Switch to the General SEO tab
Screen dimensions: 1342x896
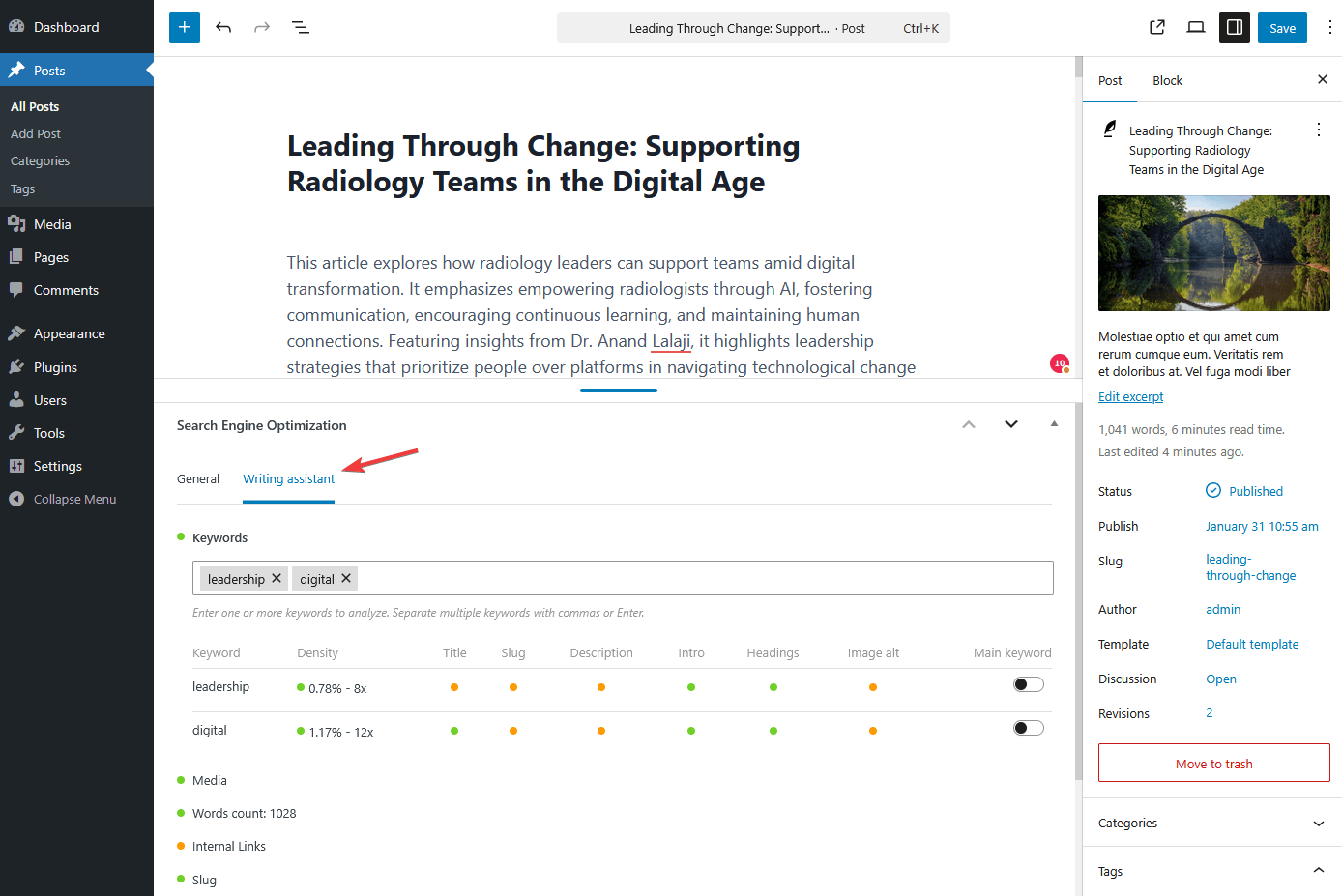coord(198,479)
